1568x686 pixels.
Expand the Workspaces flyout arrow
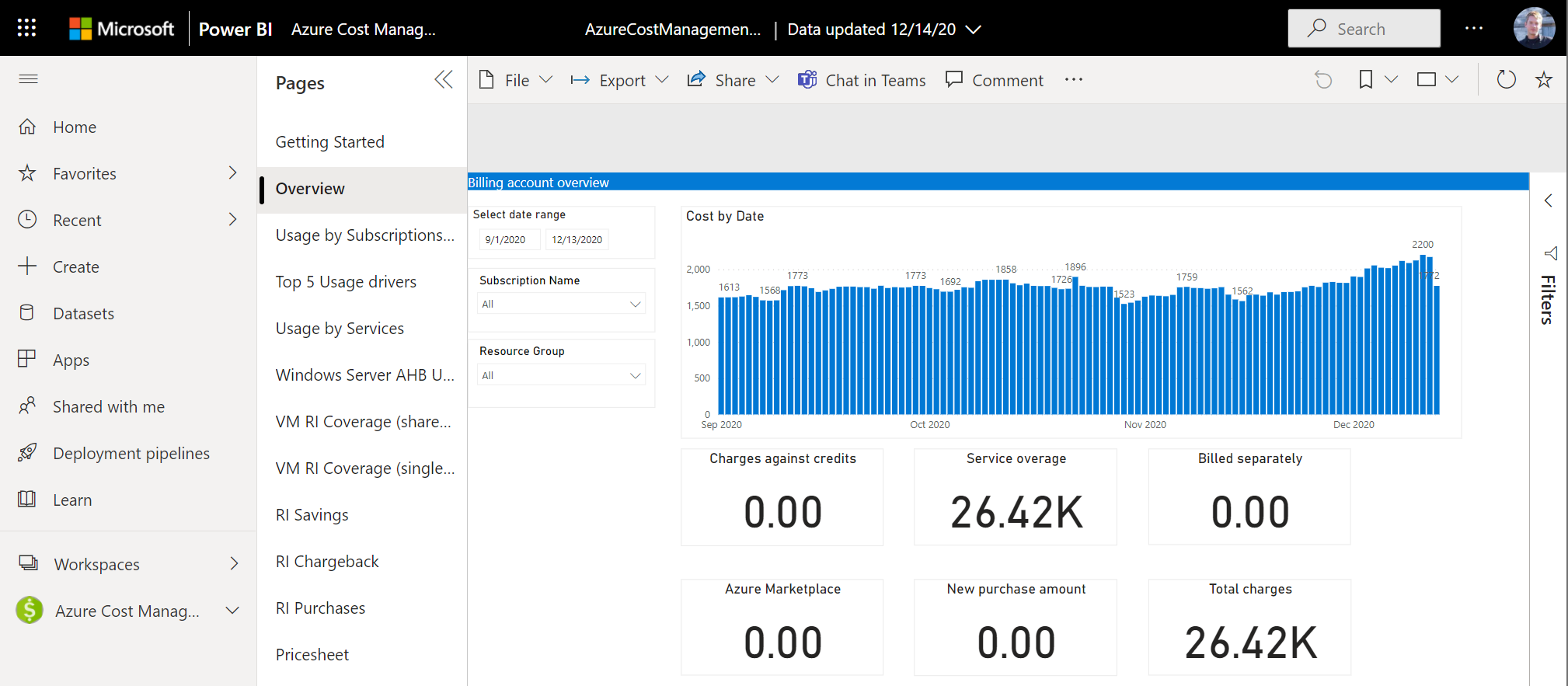pyautogui.click(x=234, y=563)
